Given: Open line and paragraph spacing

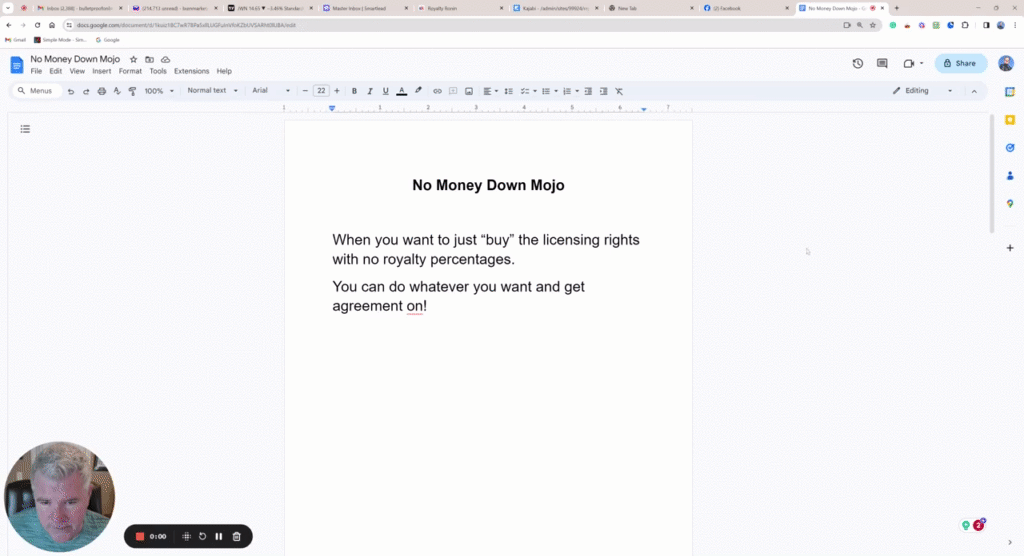Looking at the screenshot, I should (x=508, y=91).
